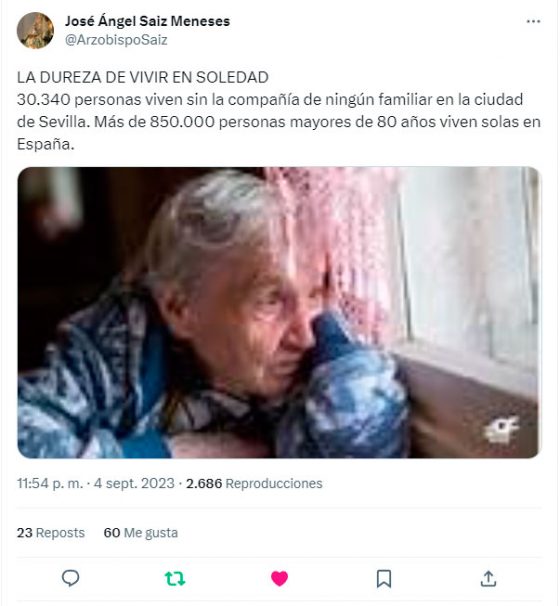This screenshot has width=560, height=606.
Task: Open the José Ángel Saiz Meneses display name
Action: click(x=147, y=21)
